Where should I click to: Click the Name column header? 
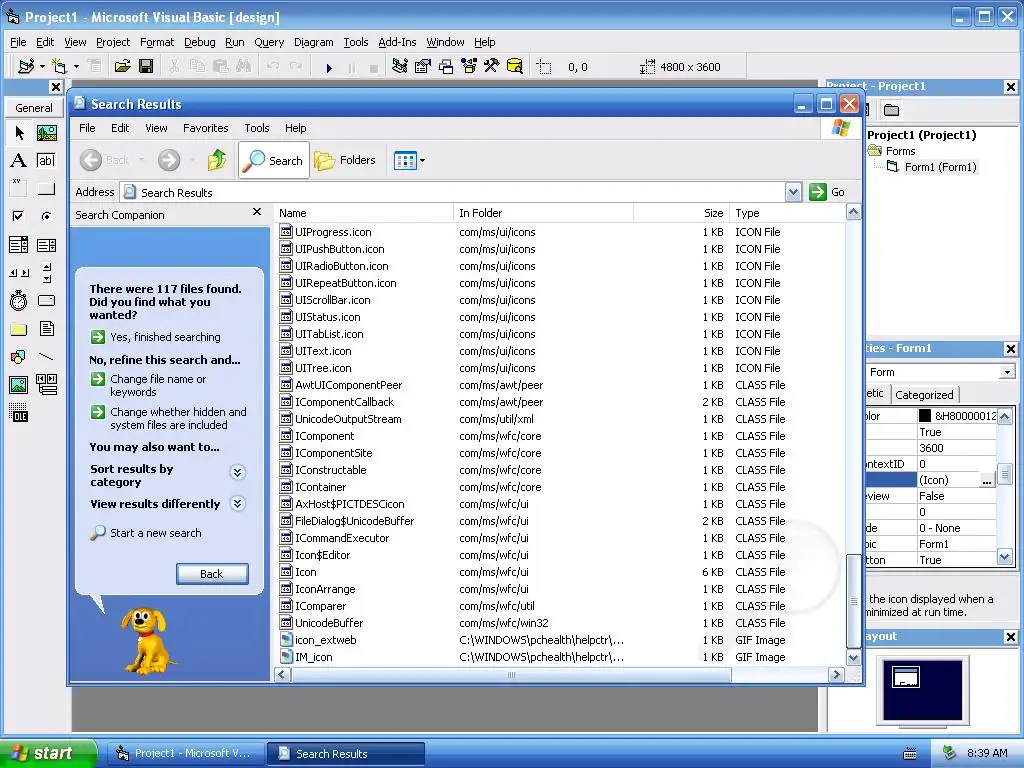pos(363,213)
